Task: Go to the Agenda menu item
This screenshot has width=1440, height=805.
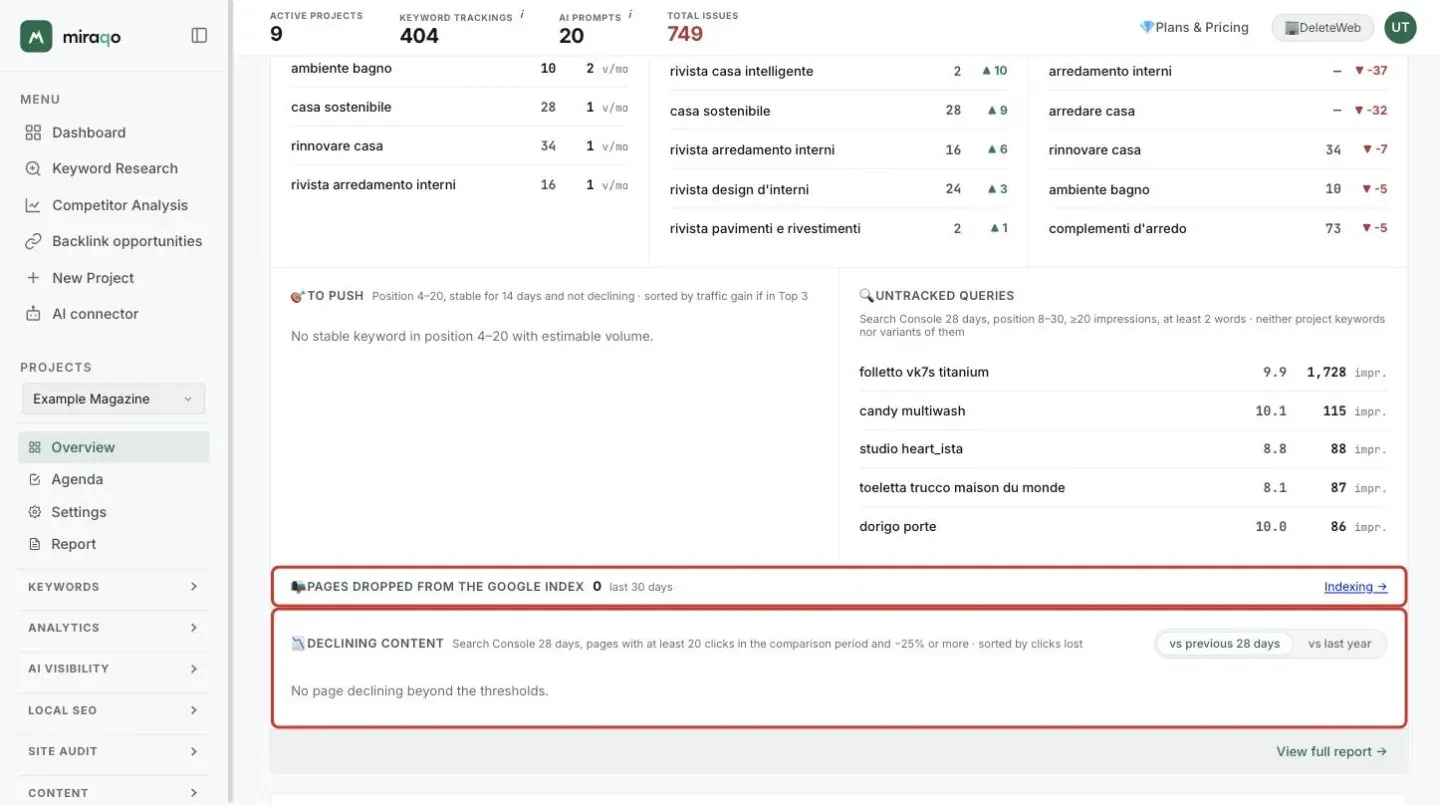Action: pyautogui.click(x=113, y=480)
